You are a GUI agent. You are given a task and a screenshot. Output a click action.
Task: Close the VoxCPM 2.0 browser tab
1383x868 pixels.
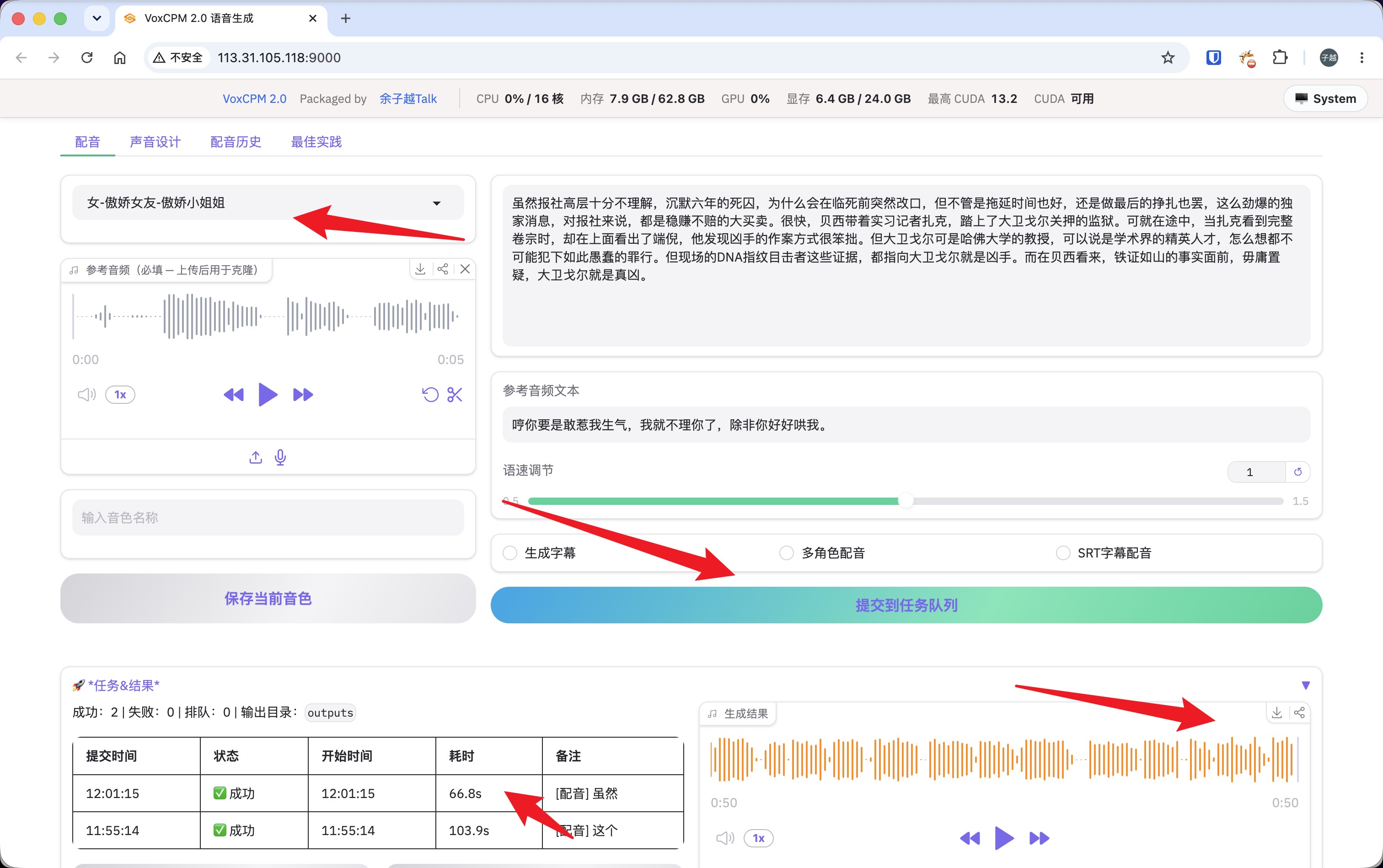(312, 18)
